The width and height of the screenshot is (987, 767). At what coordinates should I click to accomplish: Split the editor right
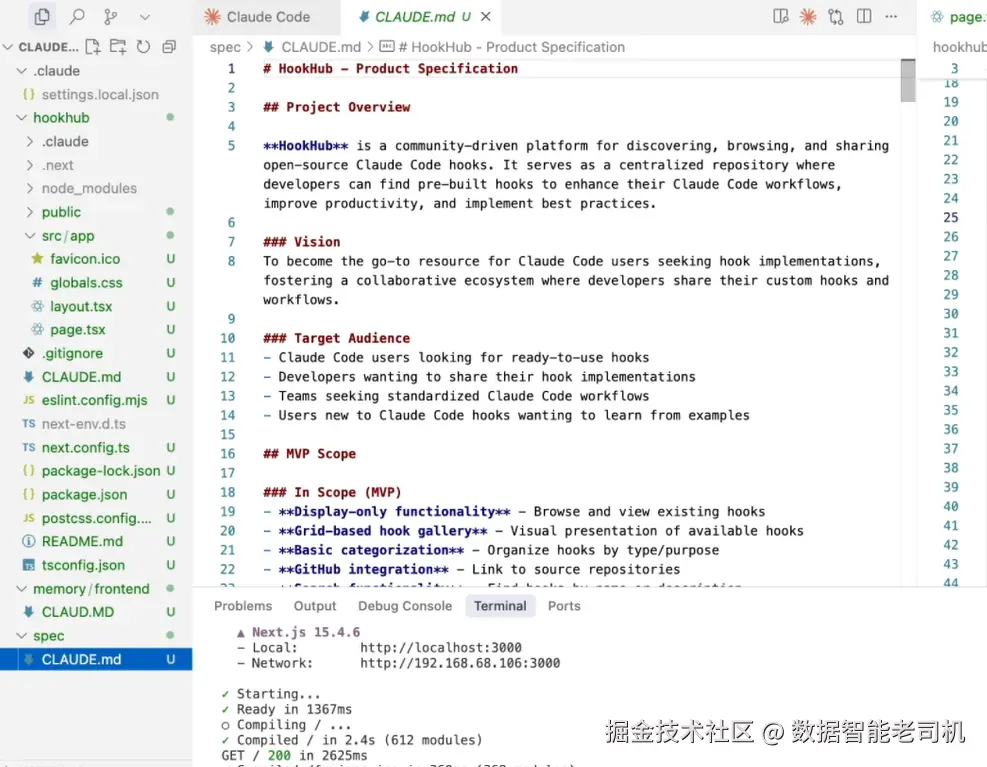click(864, 16)
